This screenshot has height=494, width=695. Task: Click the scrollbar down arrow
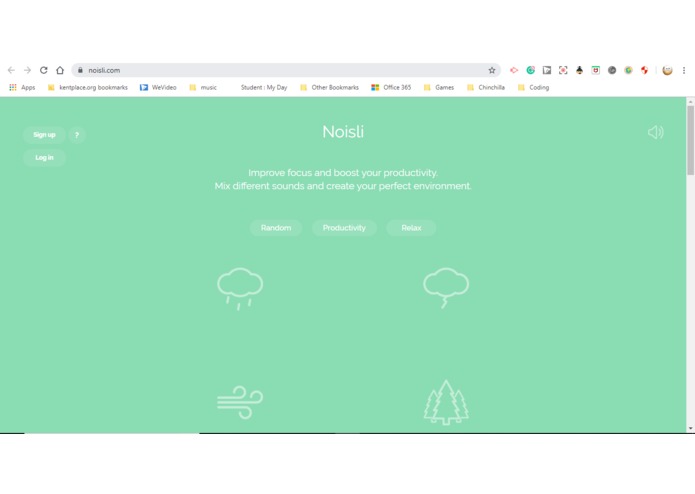691,428
